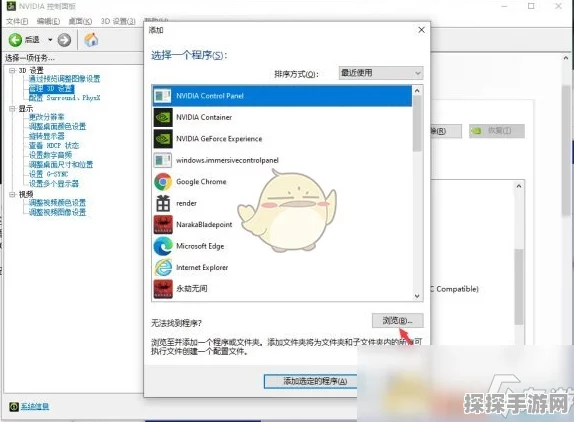Open 设置 G-SYNC tree item
The width and height of the screenshot is (574, 422).
tap(48, 174)
